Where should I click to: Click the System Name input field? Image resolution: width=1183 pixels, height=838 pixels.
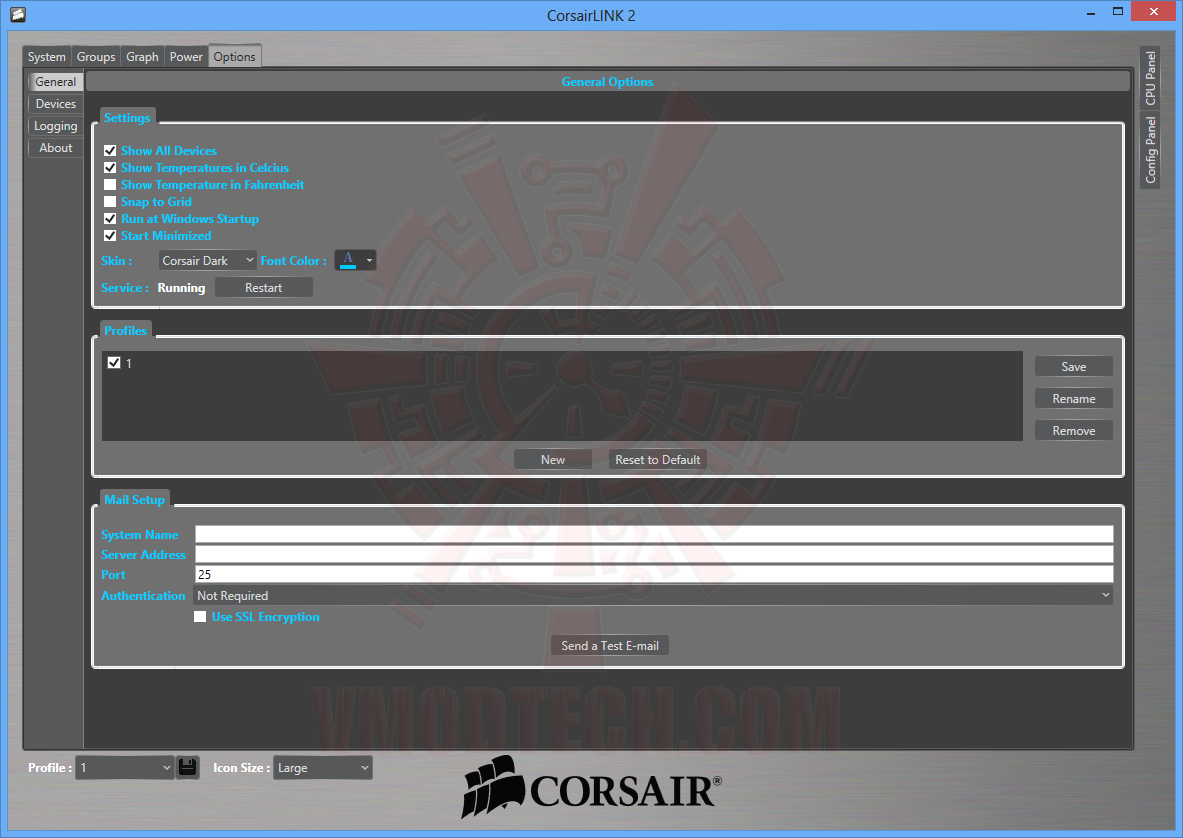pyautogui.click(x=654, y=535)
